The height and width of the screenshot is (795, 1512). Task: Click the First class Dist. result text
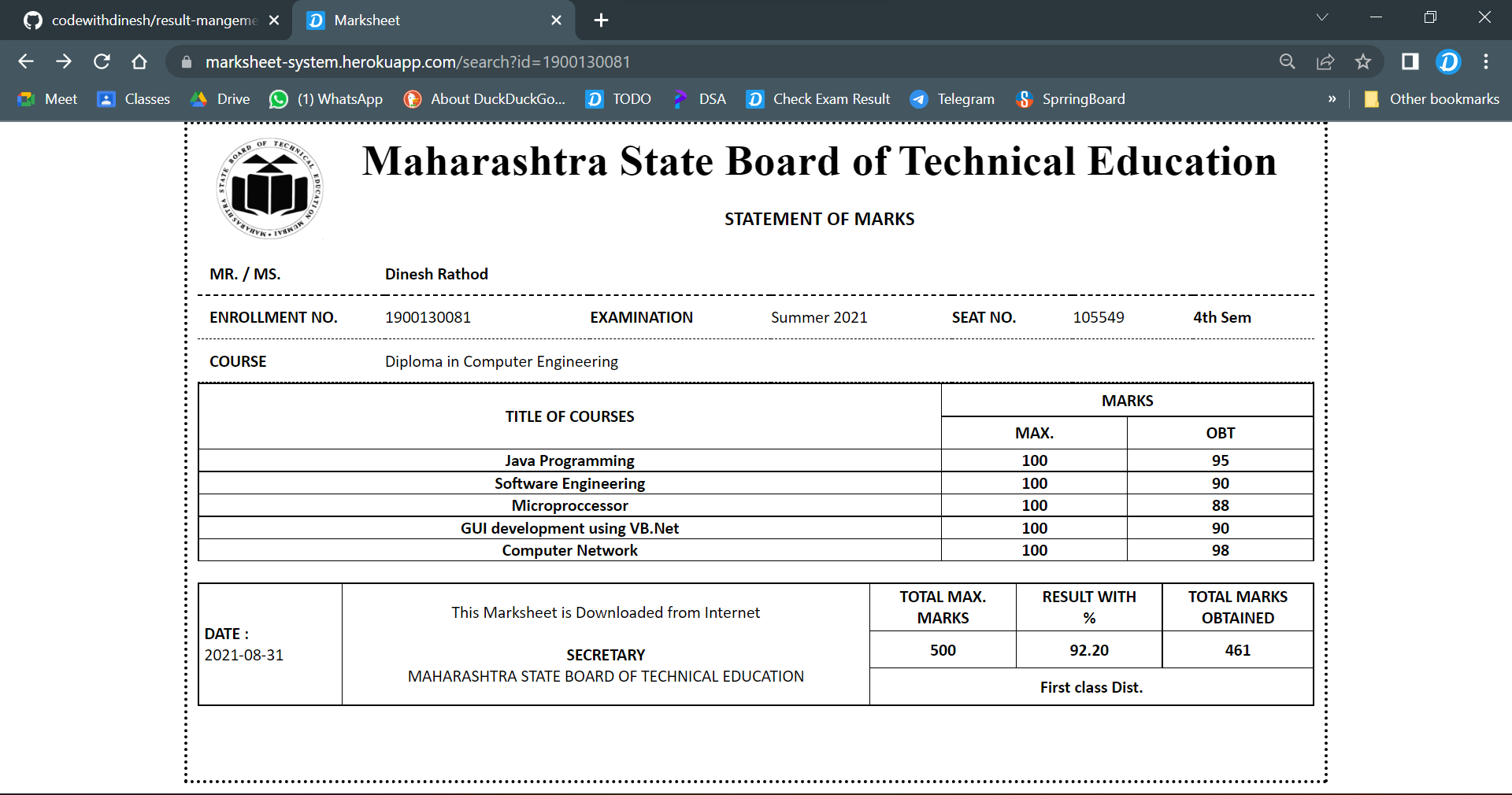(1091, 687)
